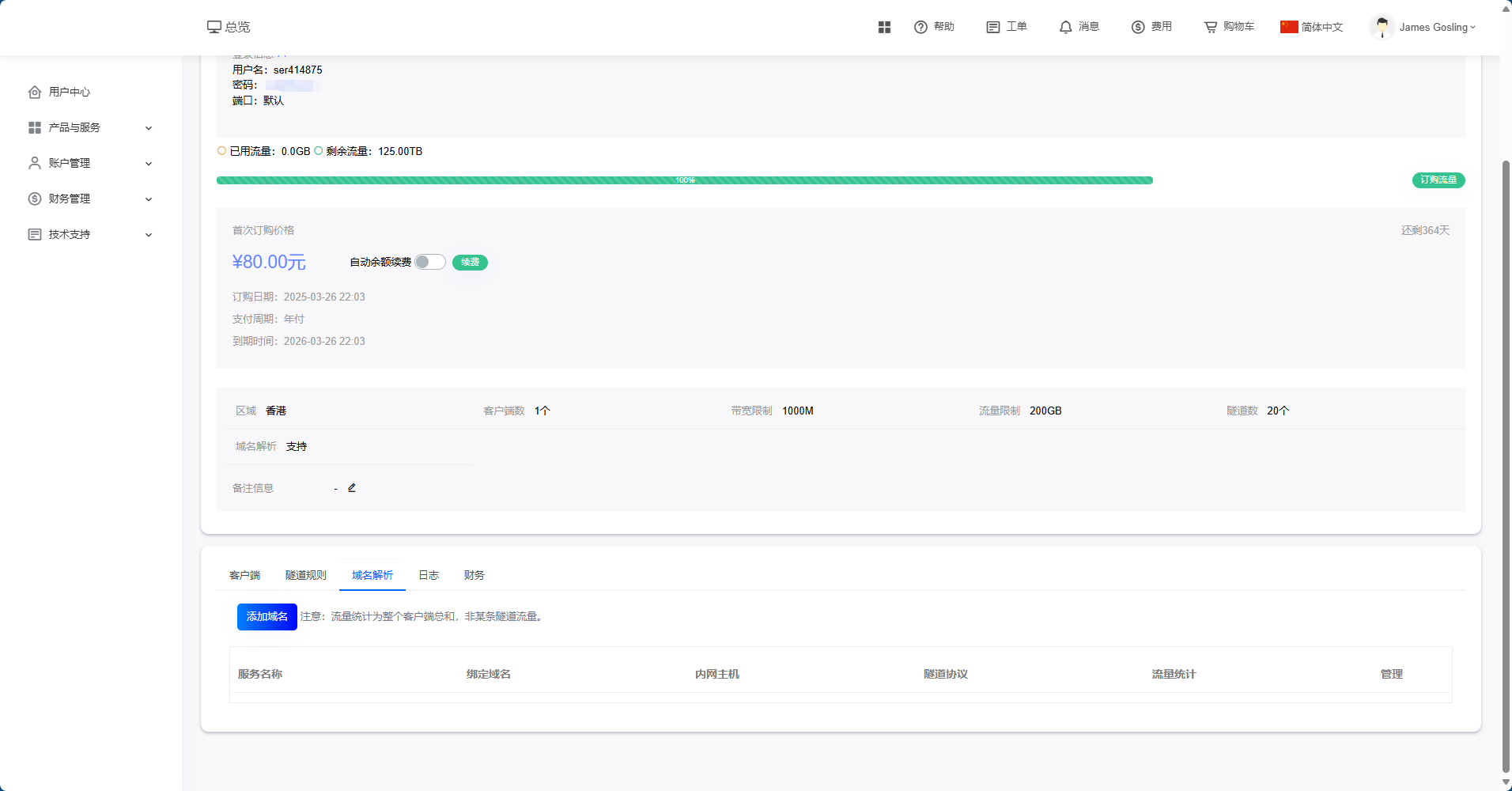Expand the 产品与服务 sidebar menu chevron

click(149, 128)
